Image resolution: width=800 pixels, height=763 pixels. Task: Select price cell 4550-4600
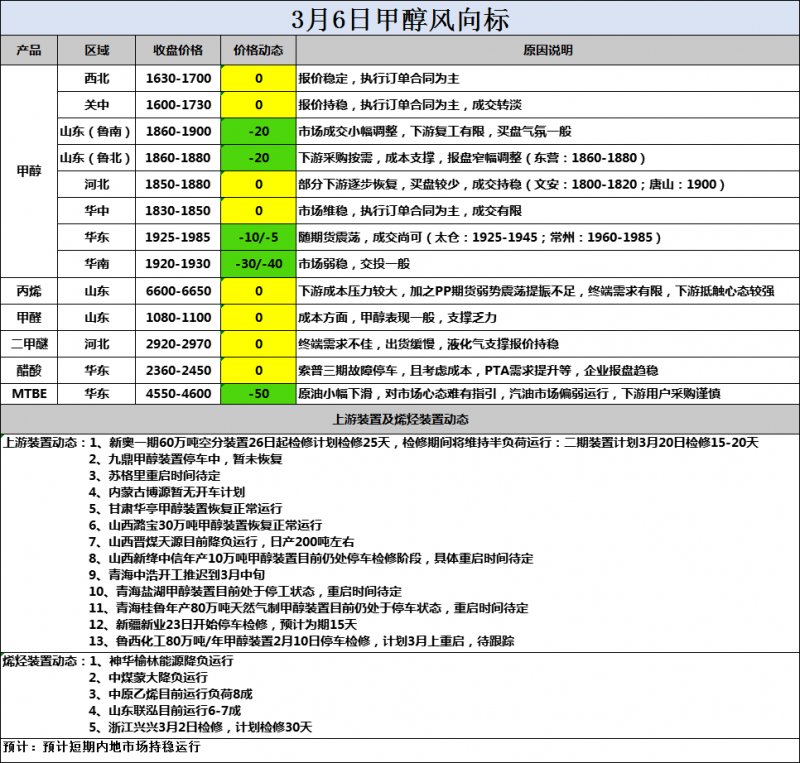[x=178, y=394]
